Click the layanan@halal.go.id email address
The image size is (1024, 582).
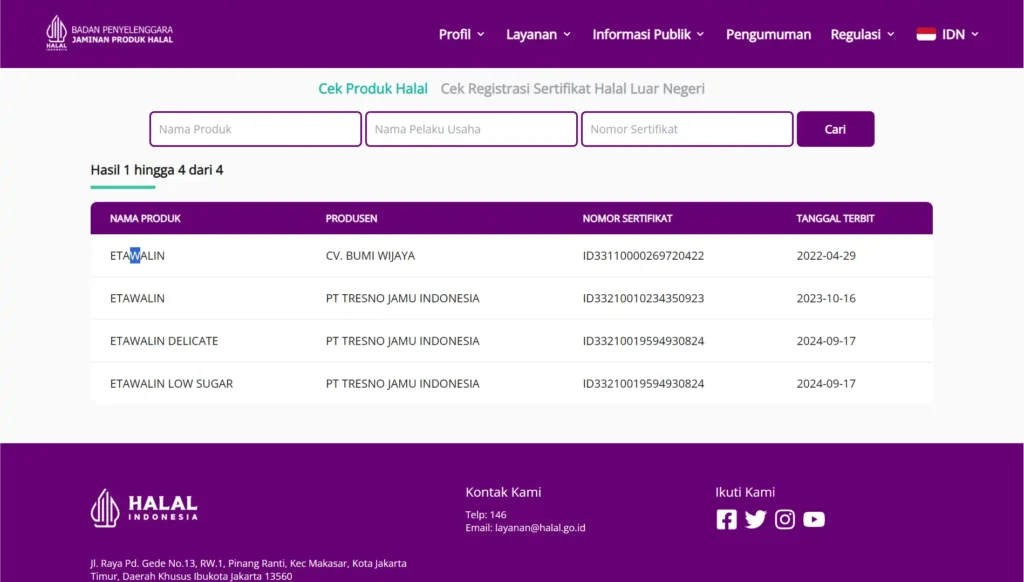[x=540, y=528]
